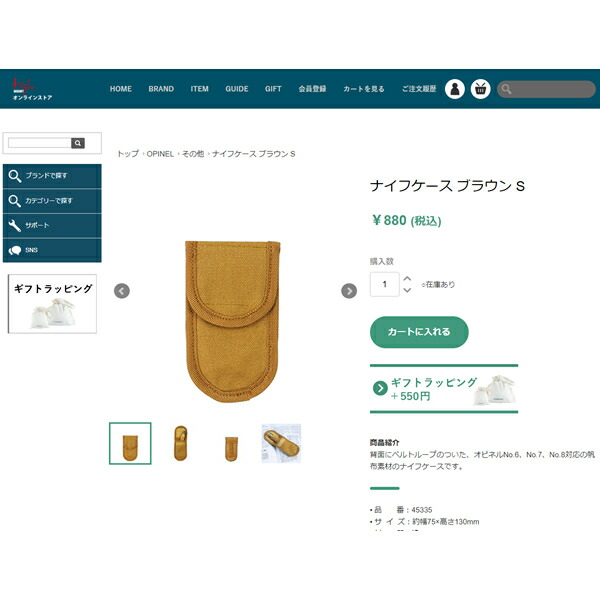Open the ギフトラッピング sidebar banner

point(52,304)
